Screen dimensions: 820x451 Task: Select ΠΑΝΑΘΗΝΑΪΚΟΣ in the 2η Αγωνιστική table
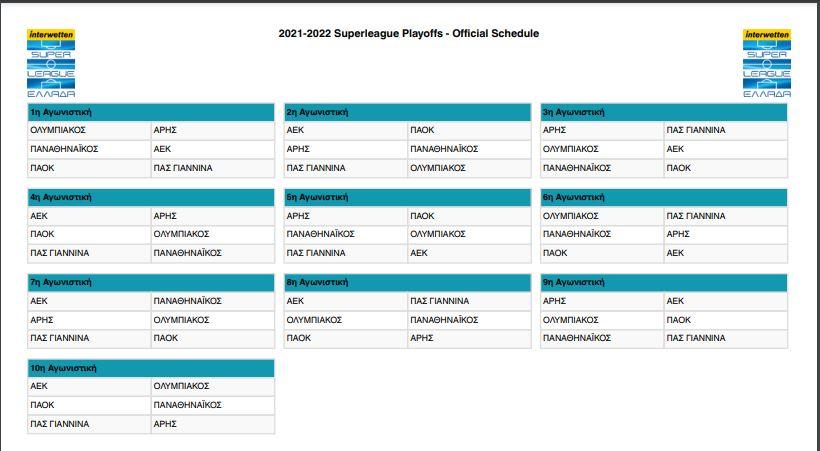pos(444,149)
